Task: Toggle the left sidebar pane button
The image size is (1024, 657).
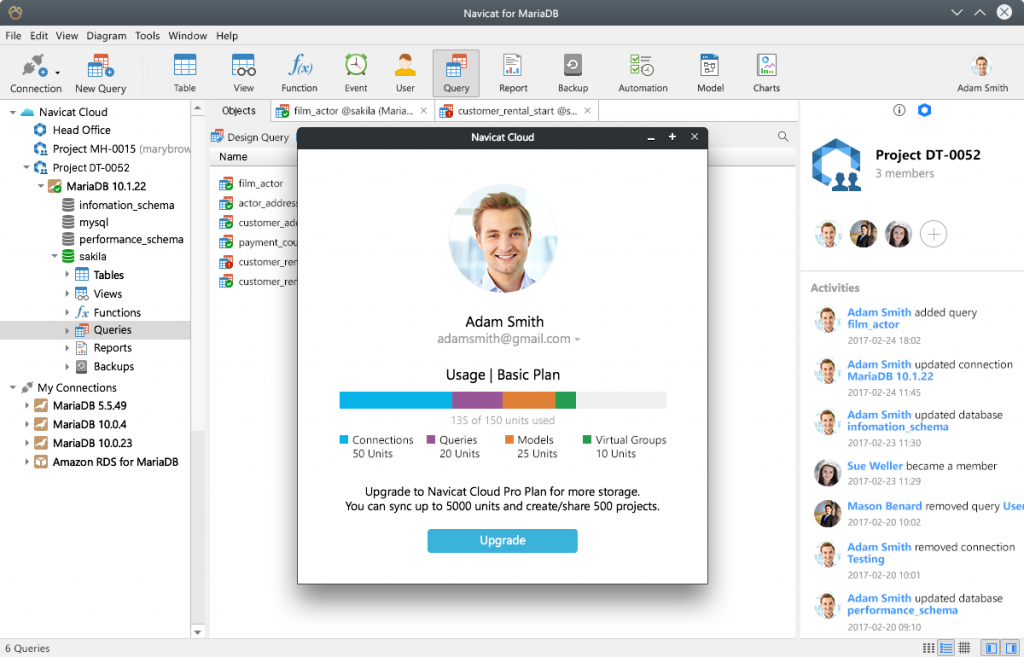Action: click(x=991, y=648)
